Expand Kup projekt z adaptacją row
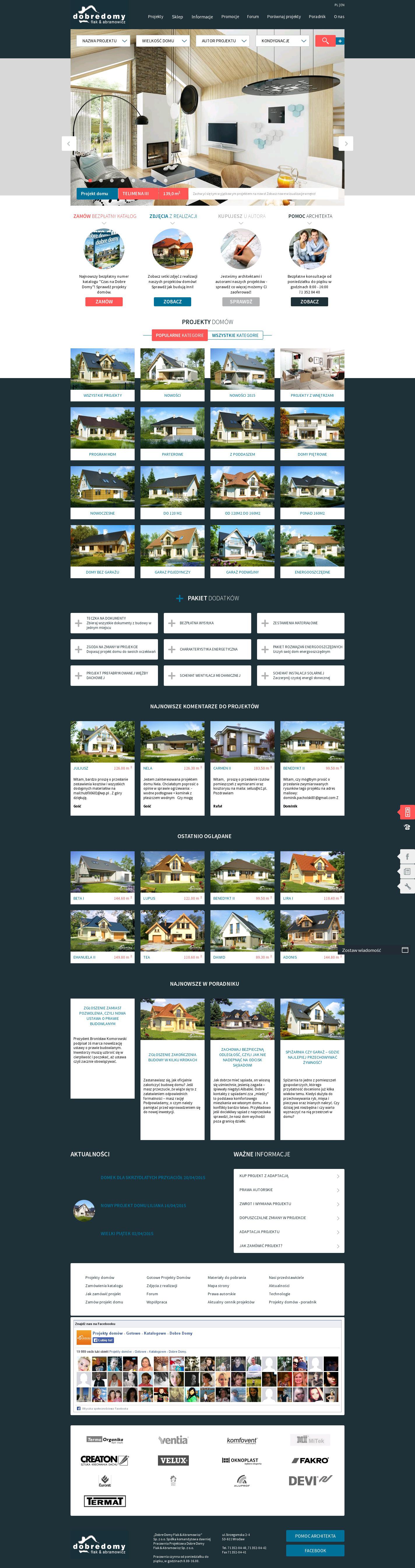Screen dimensions: 415x1568 pos(289,1175)
